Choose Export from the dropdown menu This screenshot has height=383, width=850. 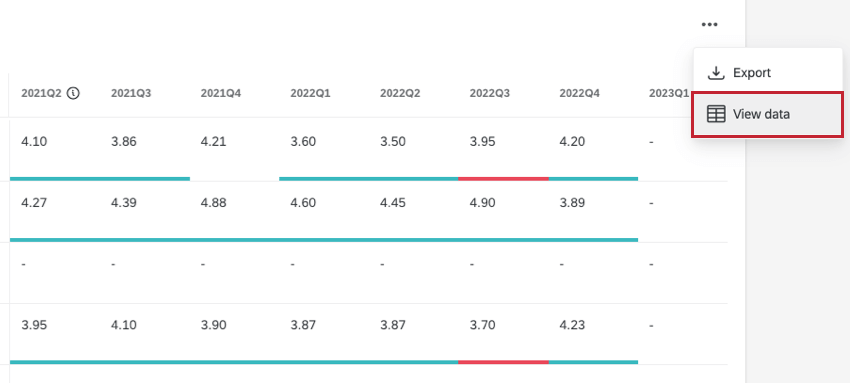click(x=768, y=73)
